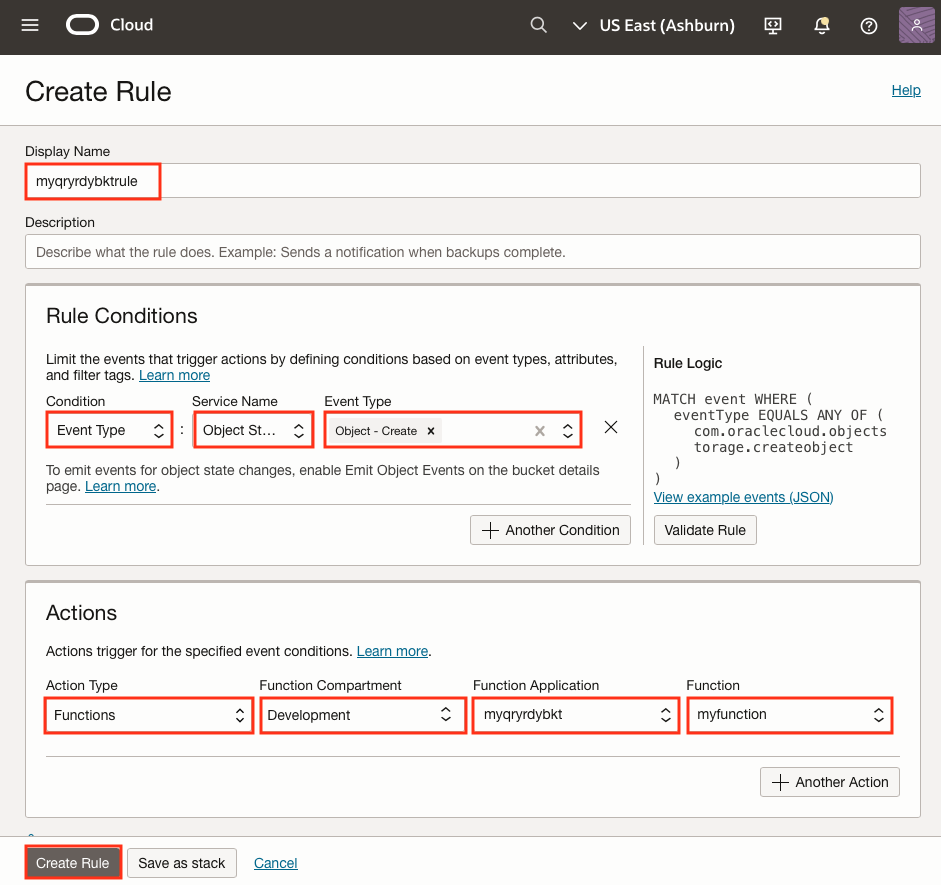This screenshot has height=885, width=941.
Task: Expand the Function Compartment Development dropdown
Action: pos(362,715)
